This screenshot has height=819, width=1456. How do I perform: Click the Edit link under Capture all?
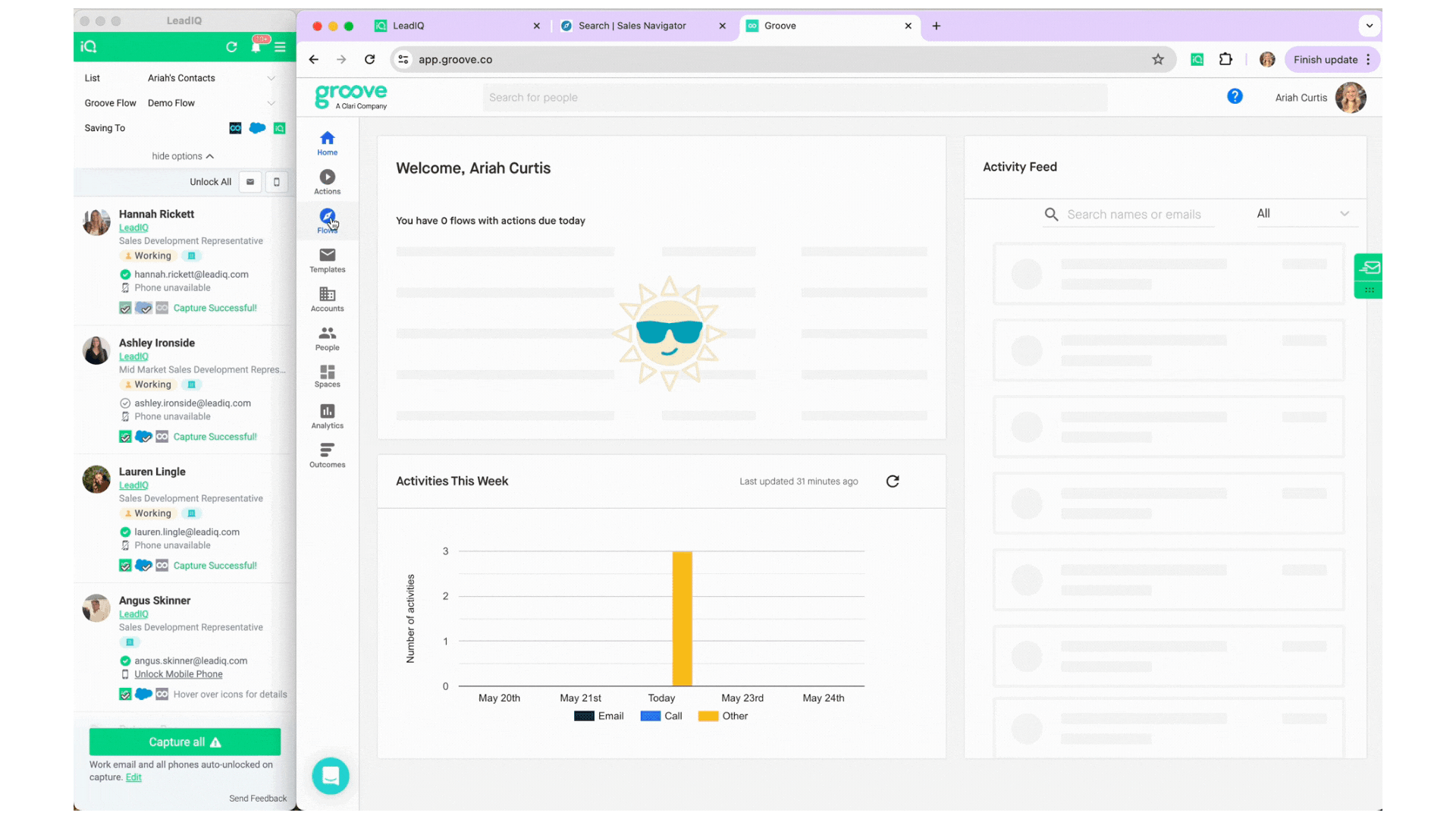[133, 777]
